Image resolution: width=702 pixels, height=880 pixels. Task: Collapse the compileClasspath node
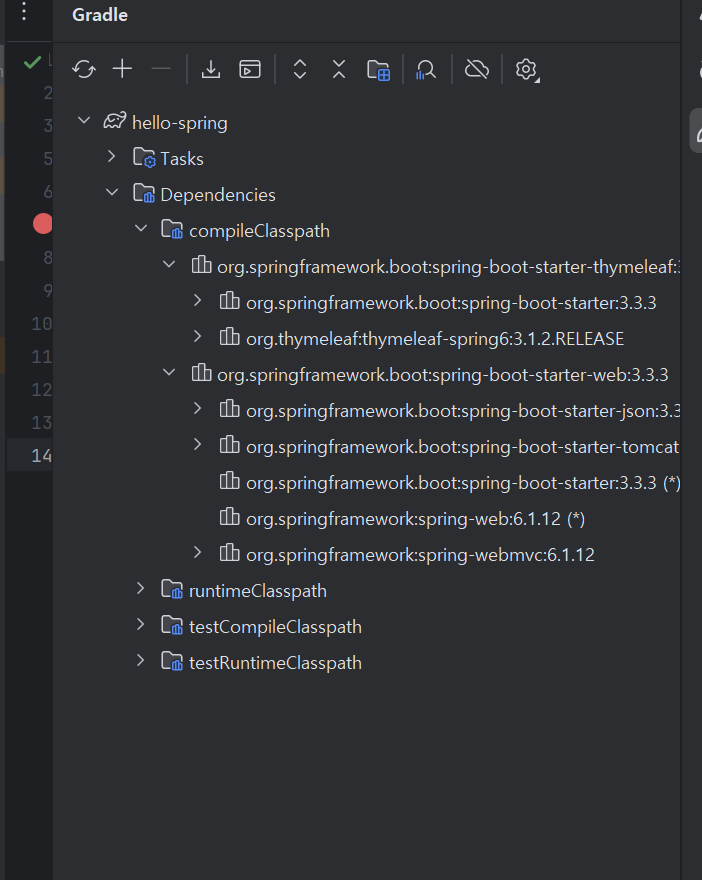pyautogui.click(x=141, y=228)
